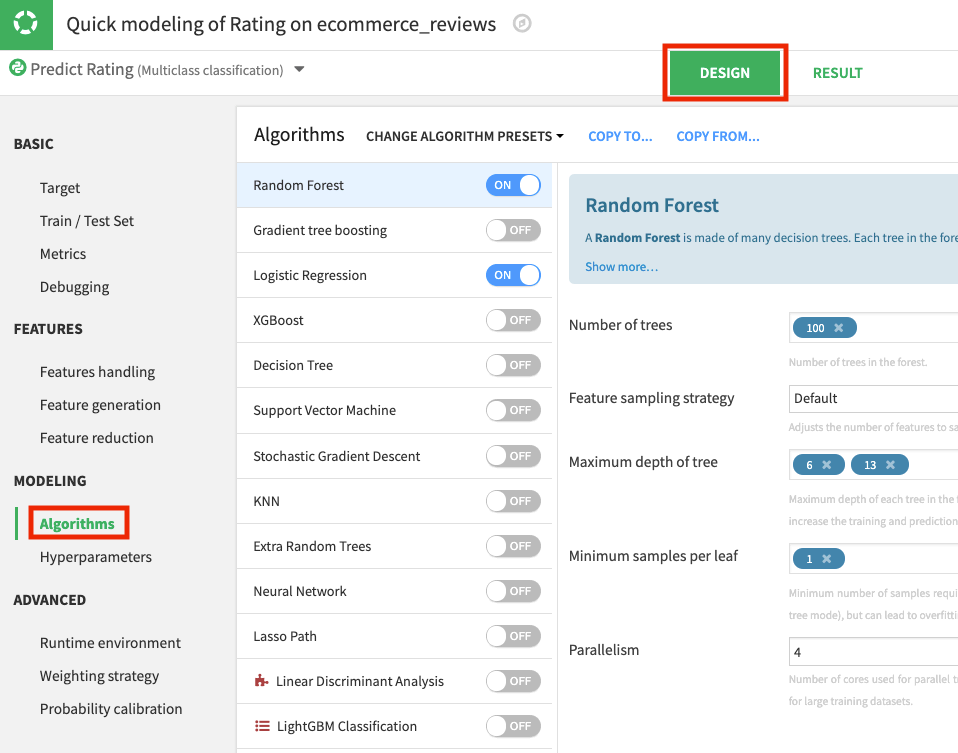Disable Logistic Regression toggle

513,275
